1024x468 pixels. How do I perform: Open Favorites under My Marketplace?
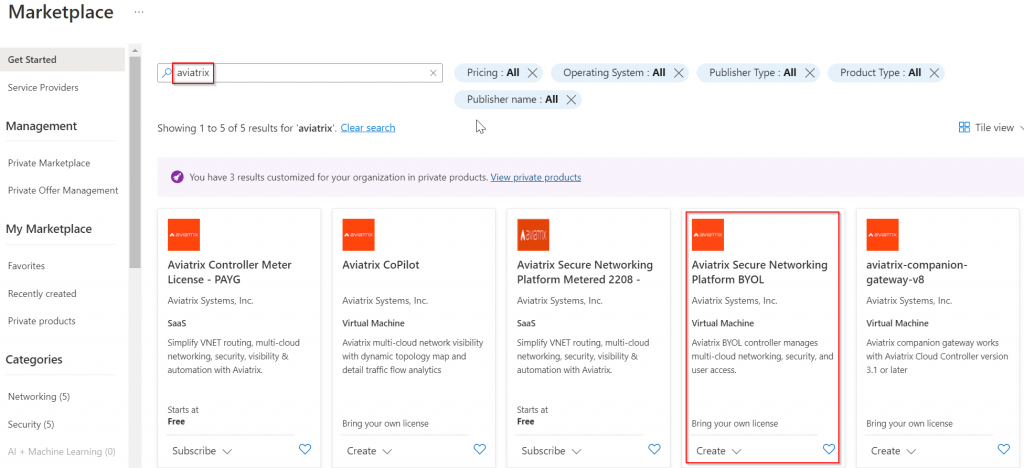tap(26, 266)
